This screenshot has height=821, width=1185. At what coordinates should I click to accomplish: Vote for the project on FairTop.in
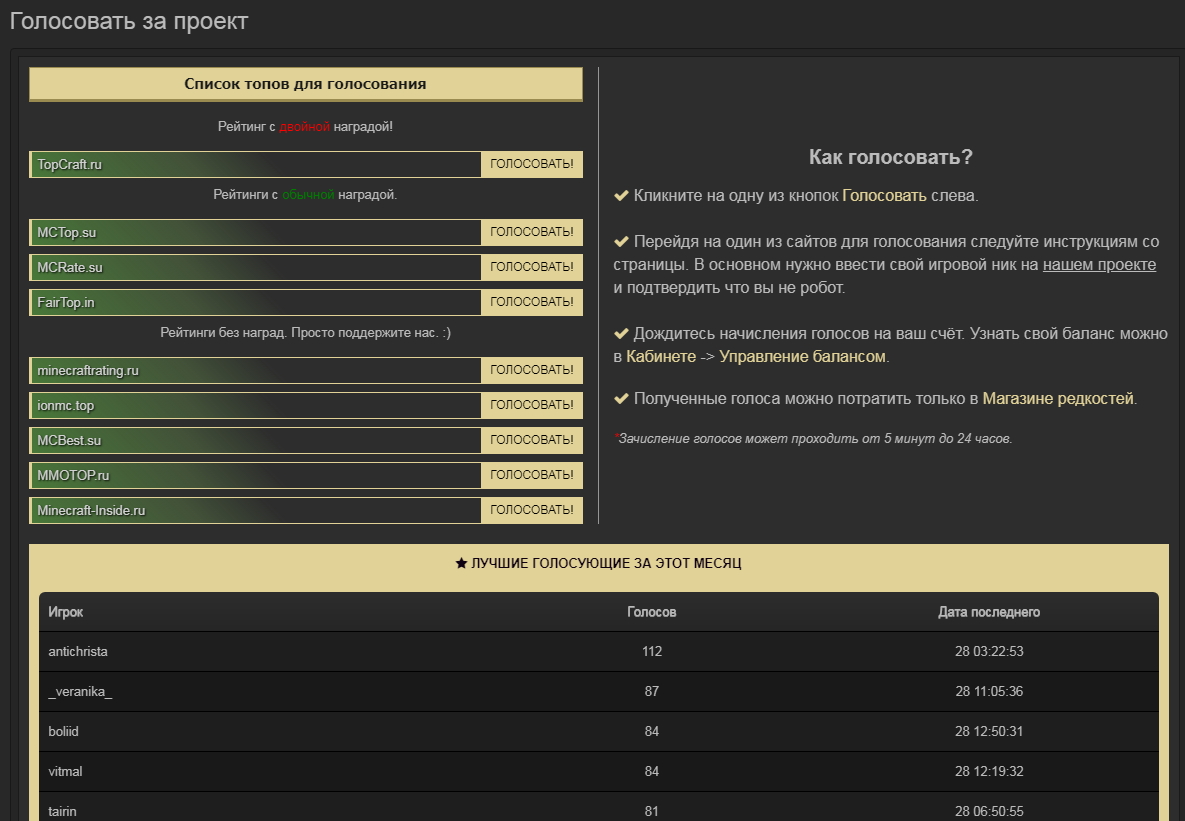point(531,302)
